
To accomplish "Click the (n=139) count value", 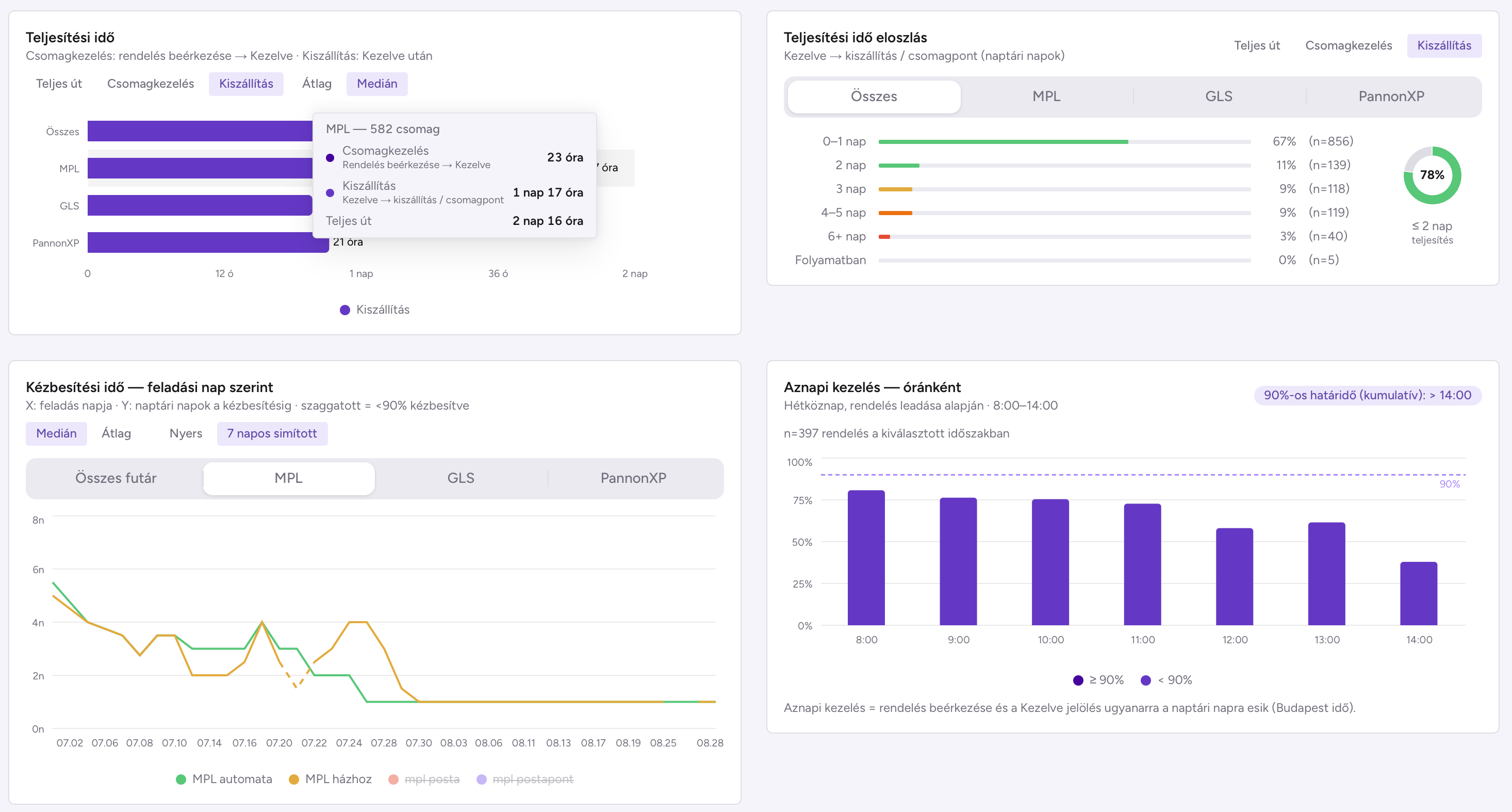I will click(1329, 165).
